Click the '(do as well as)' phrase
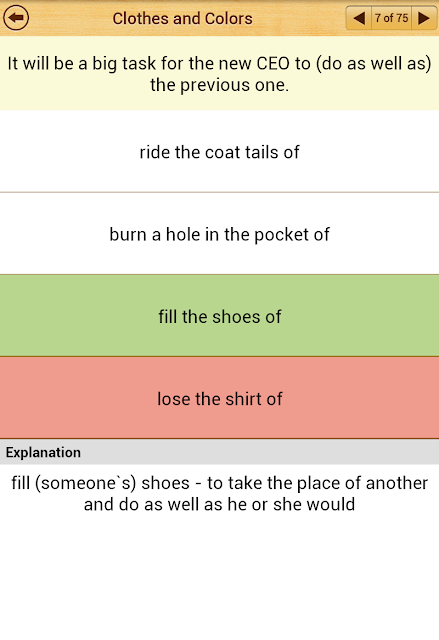The width and height of the screenshot is (439, 640). [x=373, y=64]
